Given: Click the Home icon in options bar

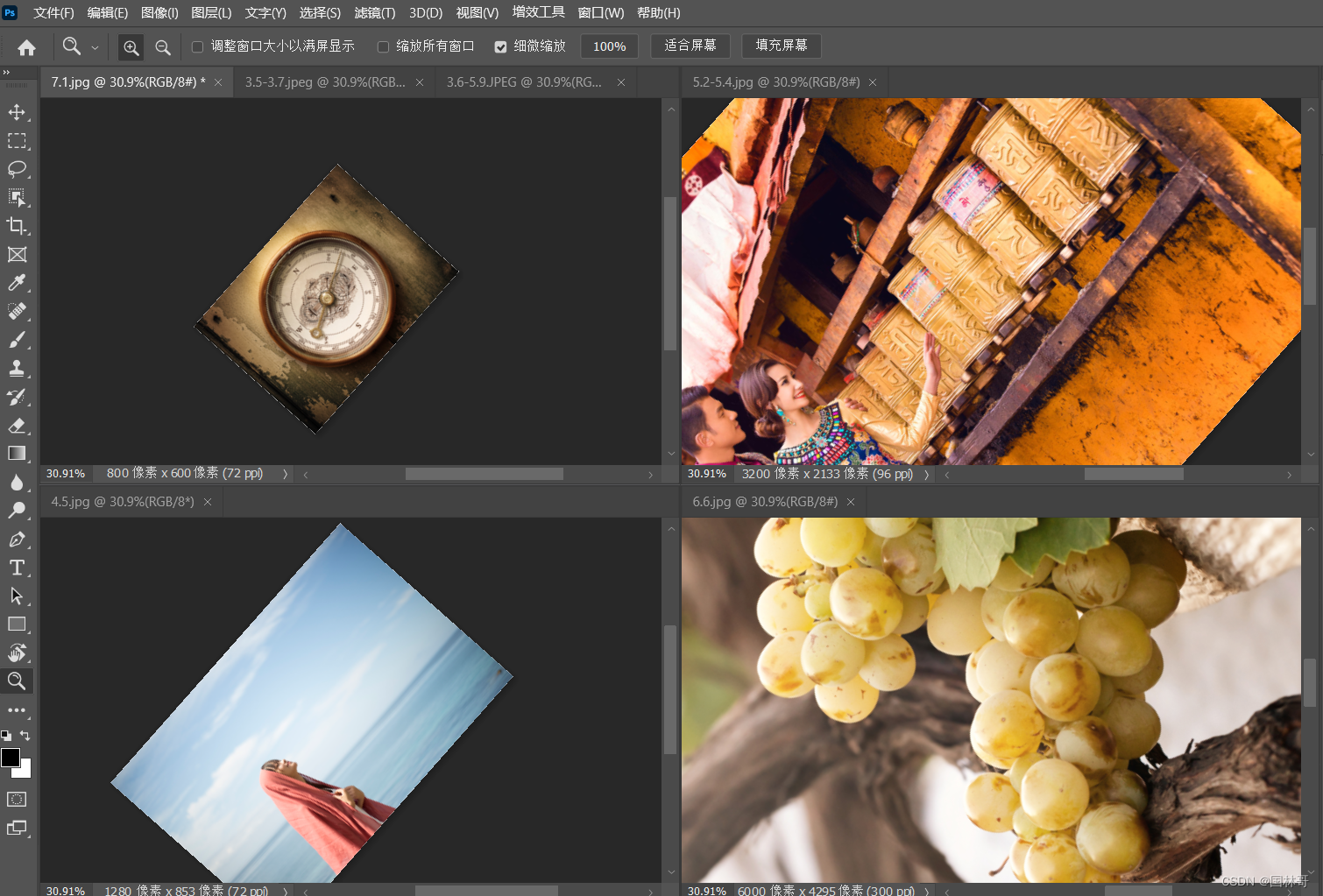Looking at the screenshot, I should 26,47.
